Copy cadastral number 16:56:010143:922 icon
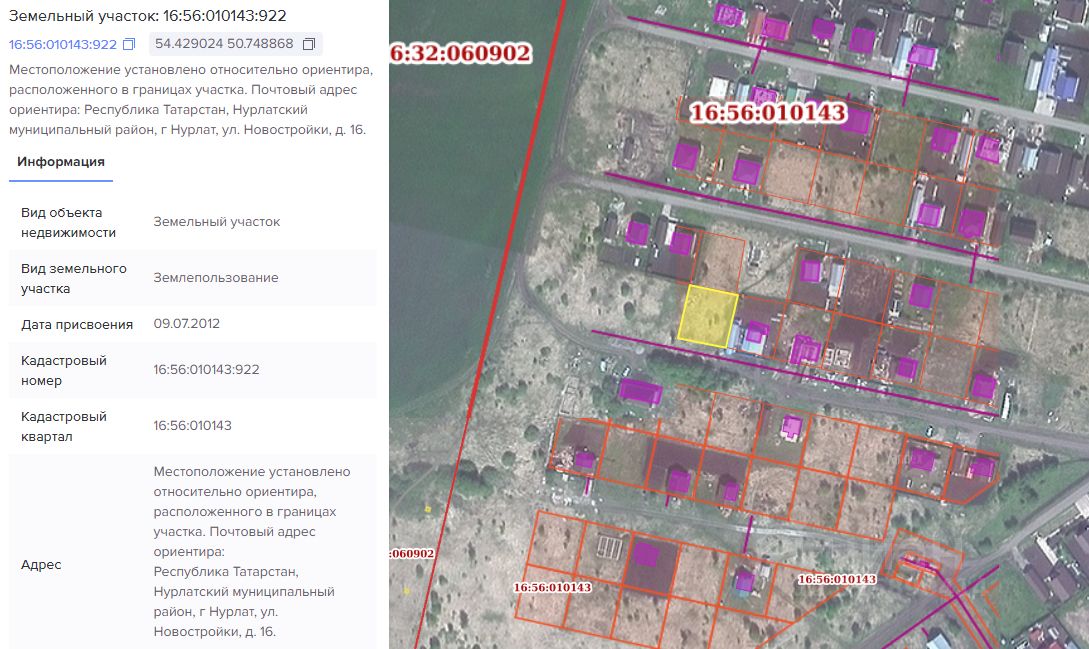This screenshot has width=1089, height=649. (x=129, y=44)
